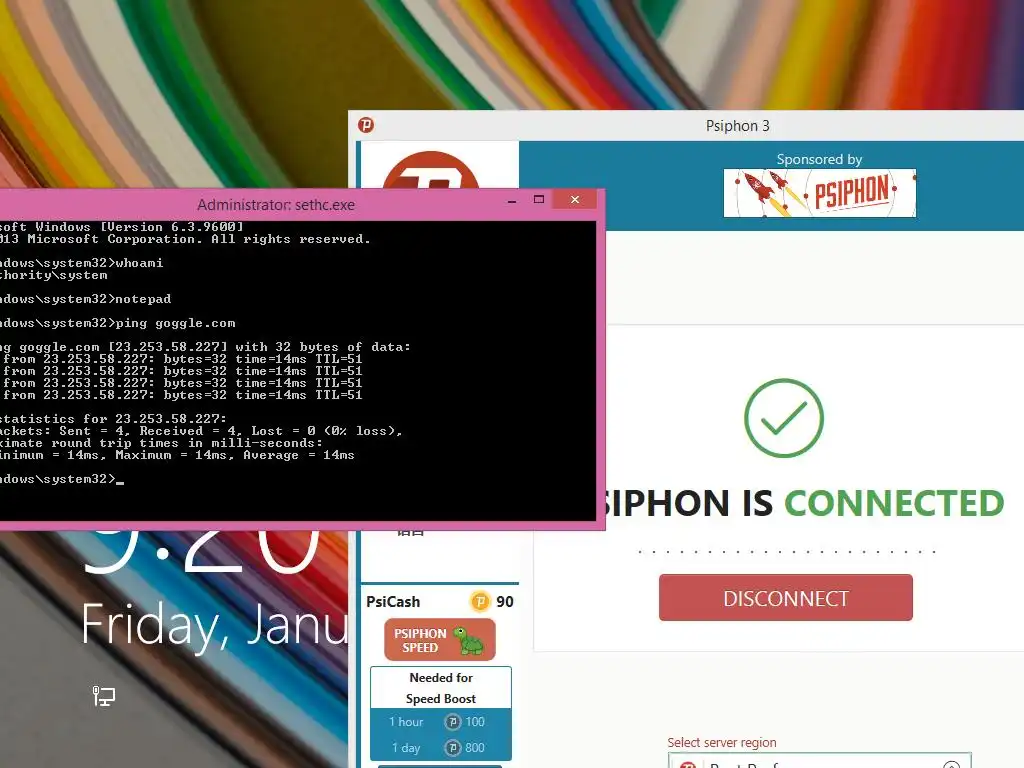Minimize the Administrator: sethc.exe window
This screenshot has height=768, width=1024.
(512, 200)
